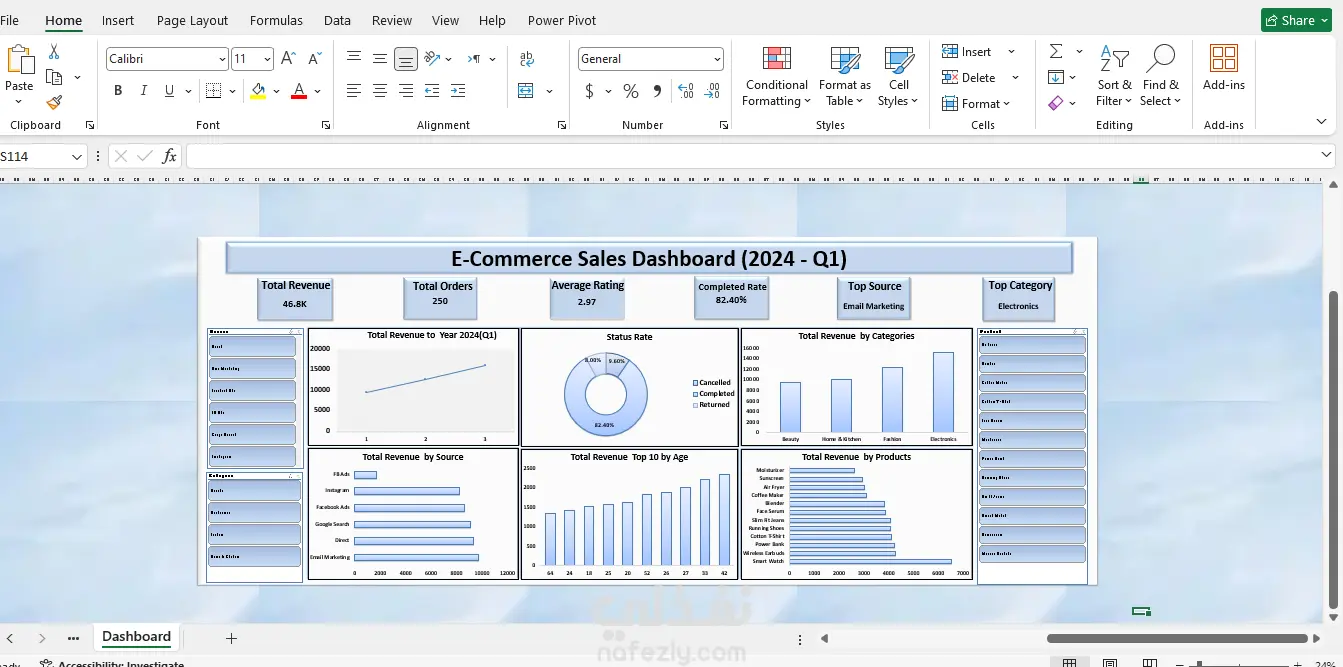Toggle Top Align
This screenshot has height=667, width=1343.
pyautogui.click(x=354, y=59)
